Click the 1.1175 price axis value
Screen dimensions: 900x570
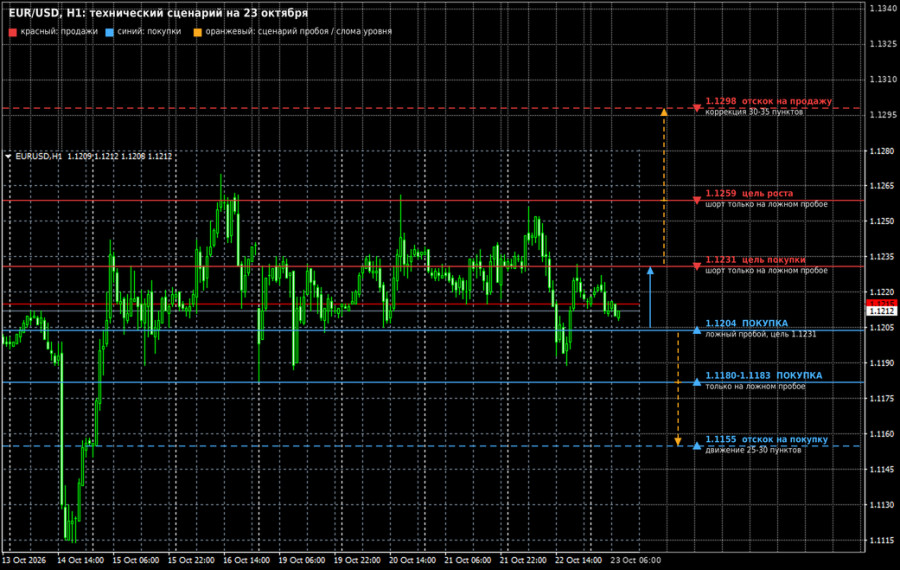pos(883,398)
